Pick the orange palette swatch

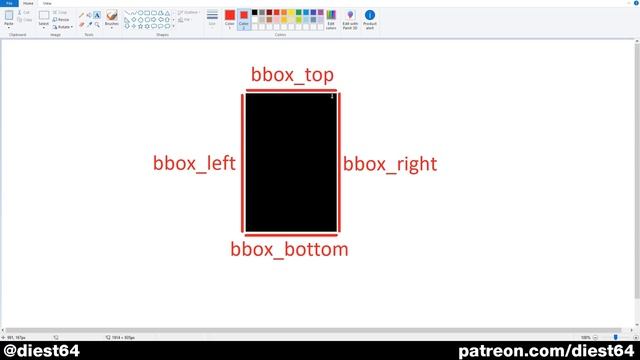(284, 12)
